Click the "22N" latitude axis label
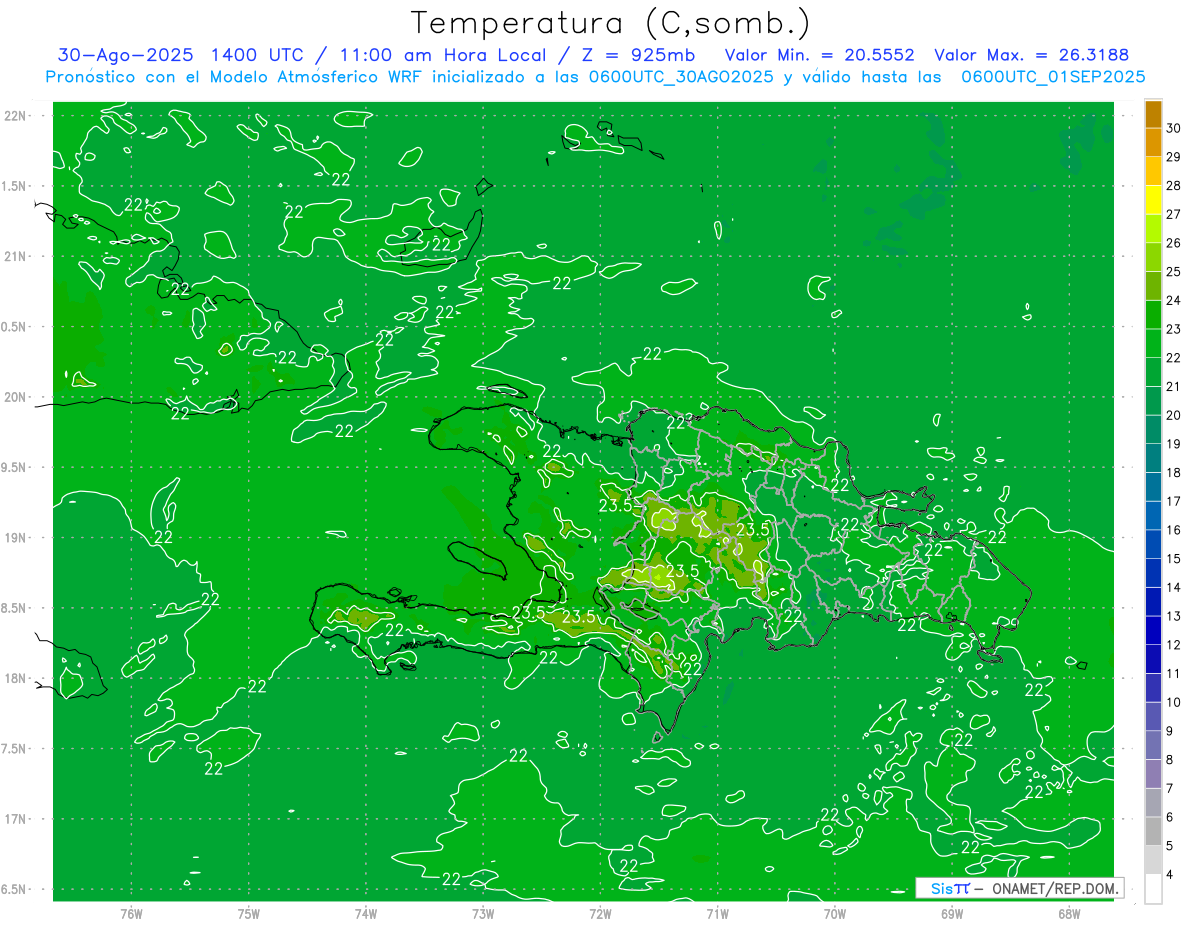Screen dimensions: 1200x927 pos(16,116)
